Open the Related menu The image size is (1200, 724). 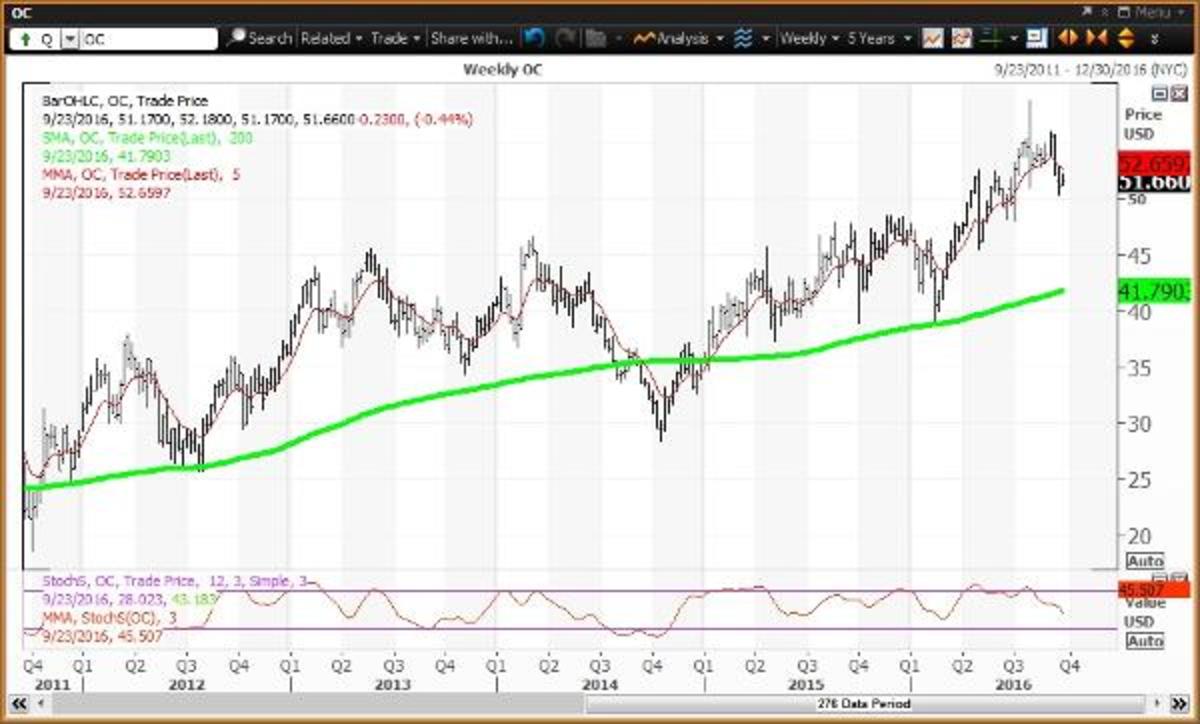(x=332, y=39)
